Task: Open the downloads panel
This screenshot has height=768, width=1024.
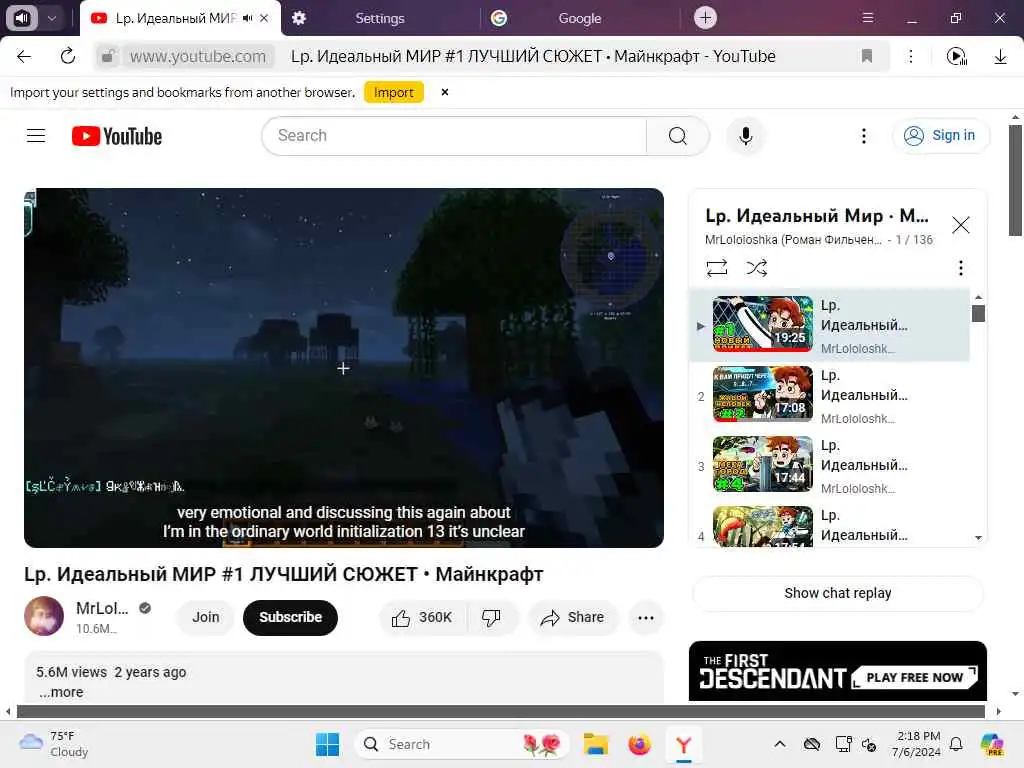Action: pos(1000,56)
